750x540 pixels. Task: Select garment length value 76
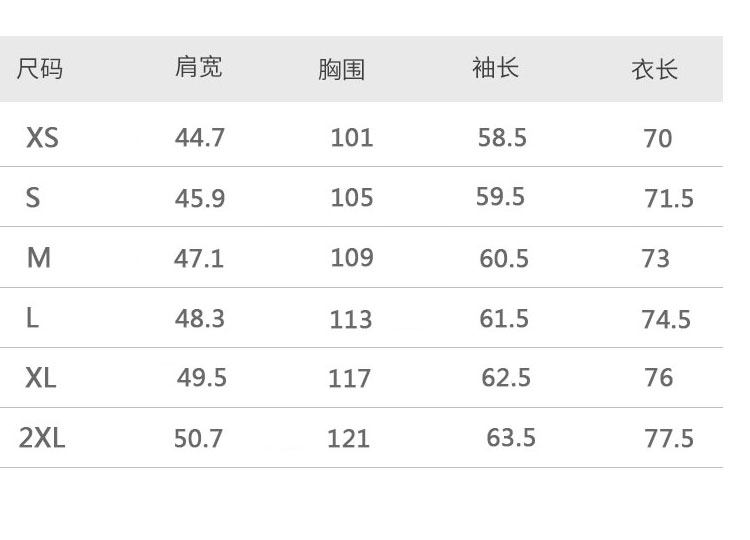click(x=659, y=378)
